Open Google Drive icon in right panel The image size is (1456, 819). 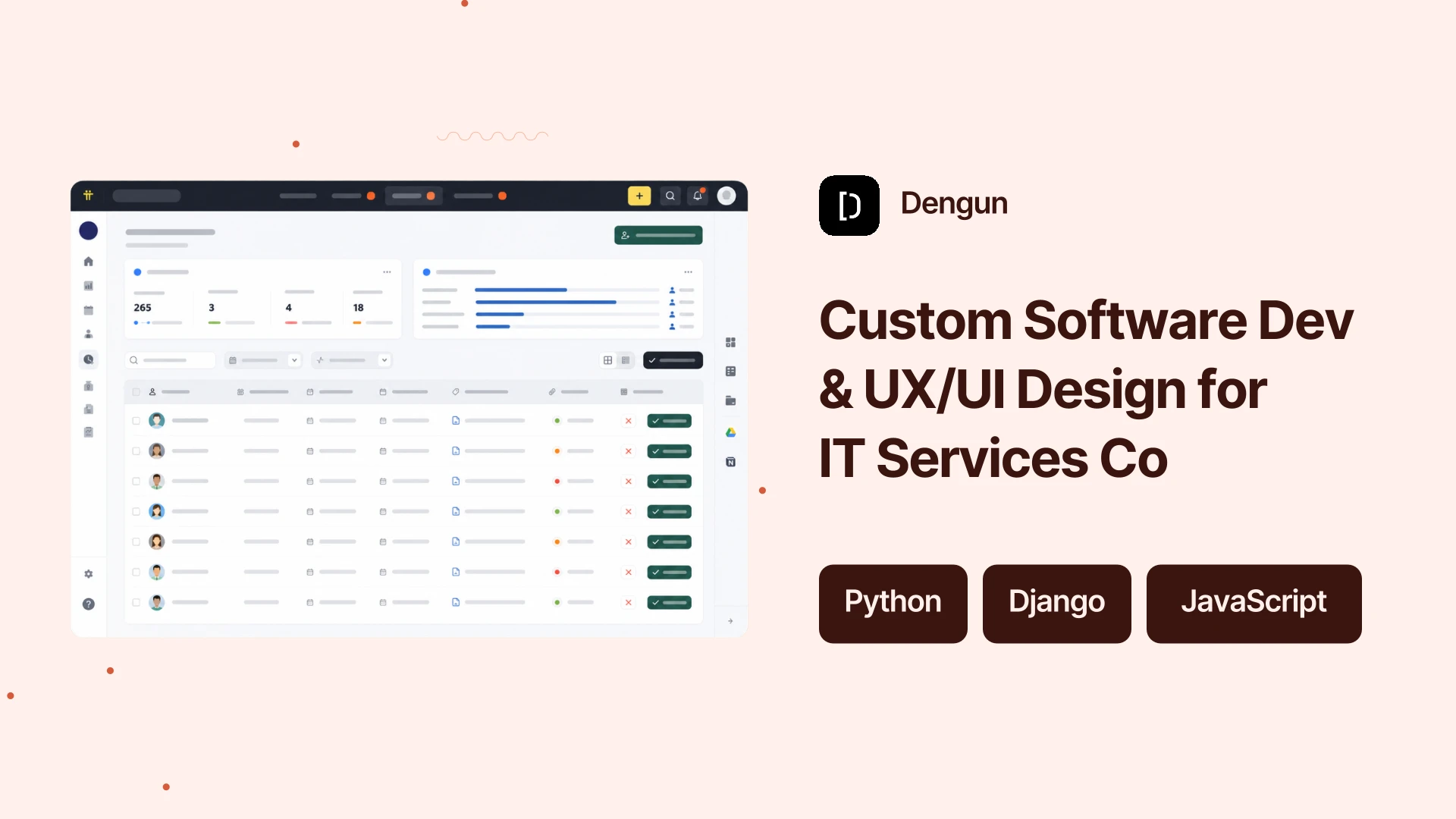731,432
